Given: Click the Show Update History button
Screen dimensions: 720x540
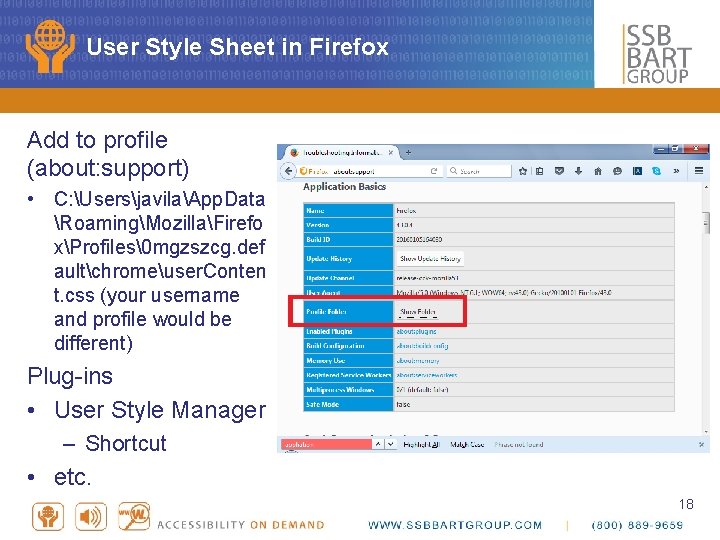Looking at the screenshot, I should point(430,259).
